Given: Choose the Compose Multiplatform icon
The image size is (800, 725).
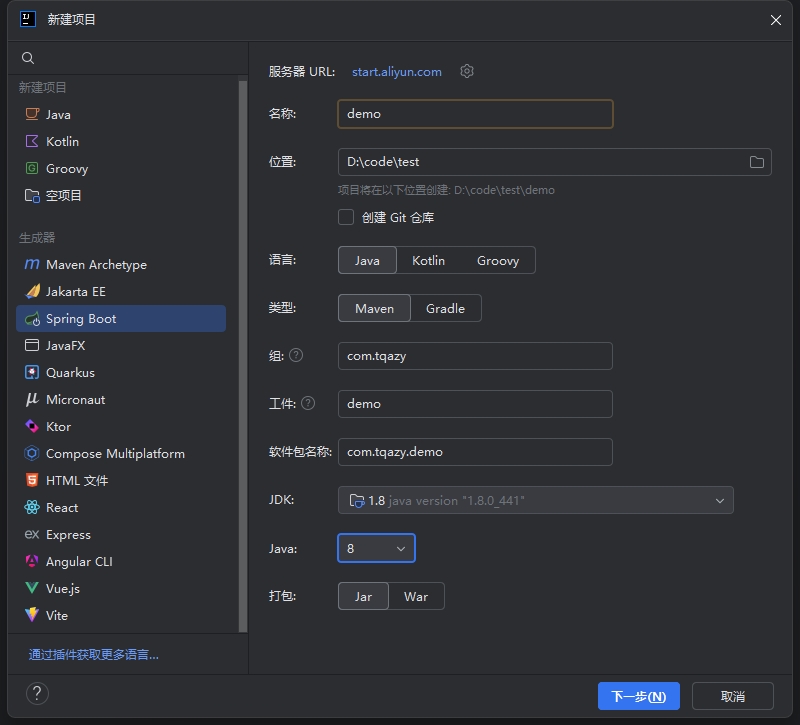Looking at the screenshot, I should [32, 454].
